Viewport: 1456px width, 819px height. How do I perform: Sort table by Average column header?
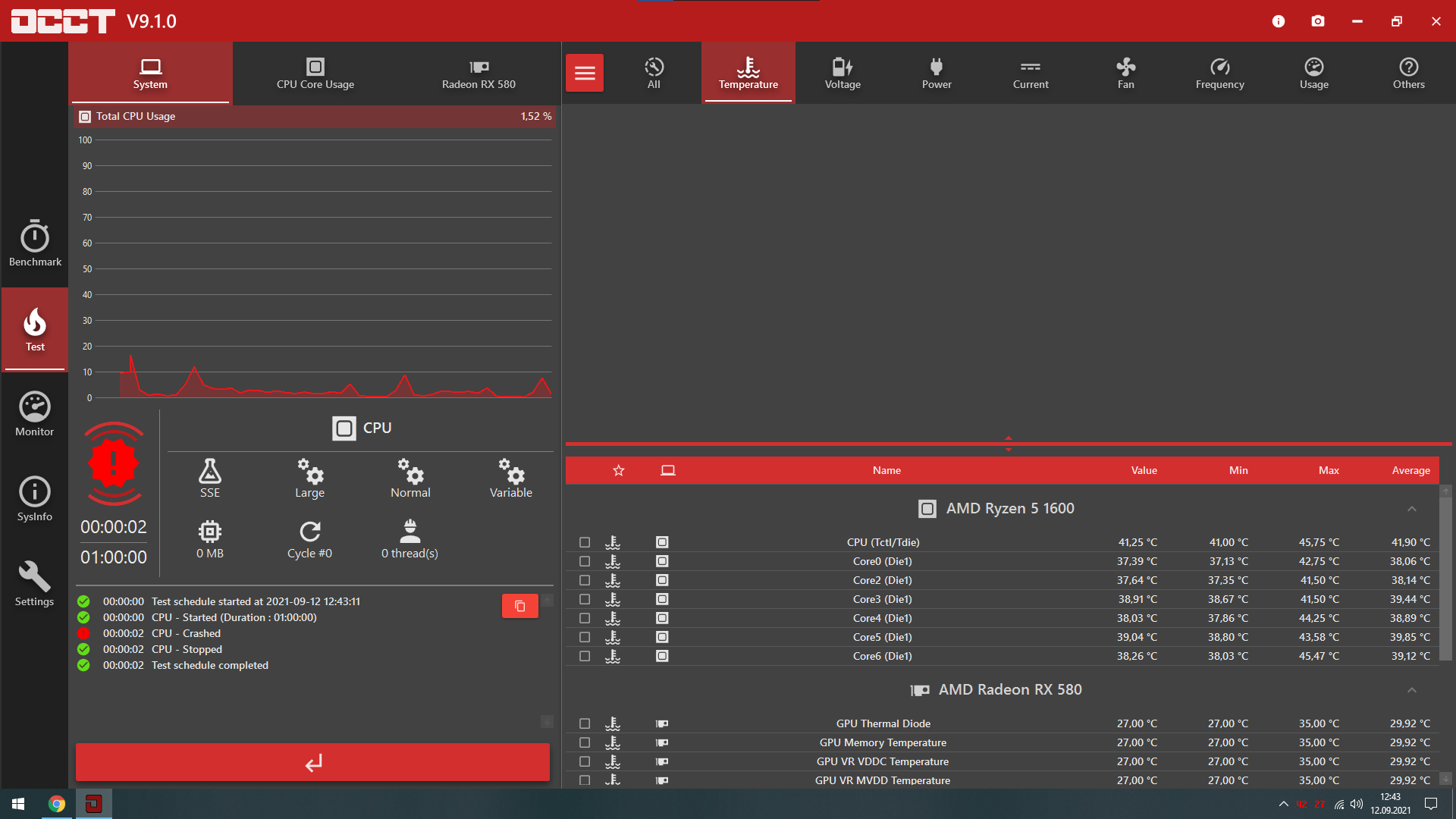coord(1410,470)
